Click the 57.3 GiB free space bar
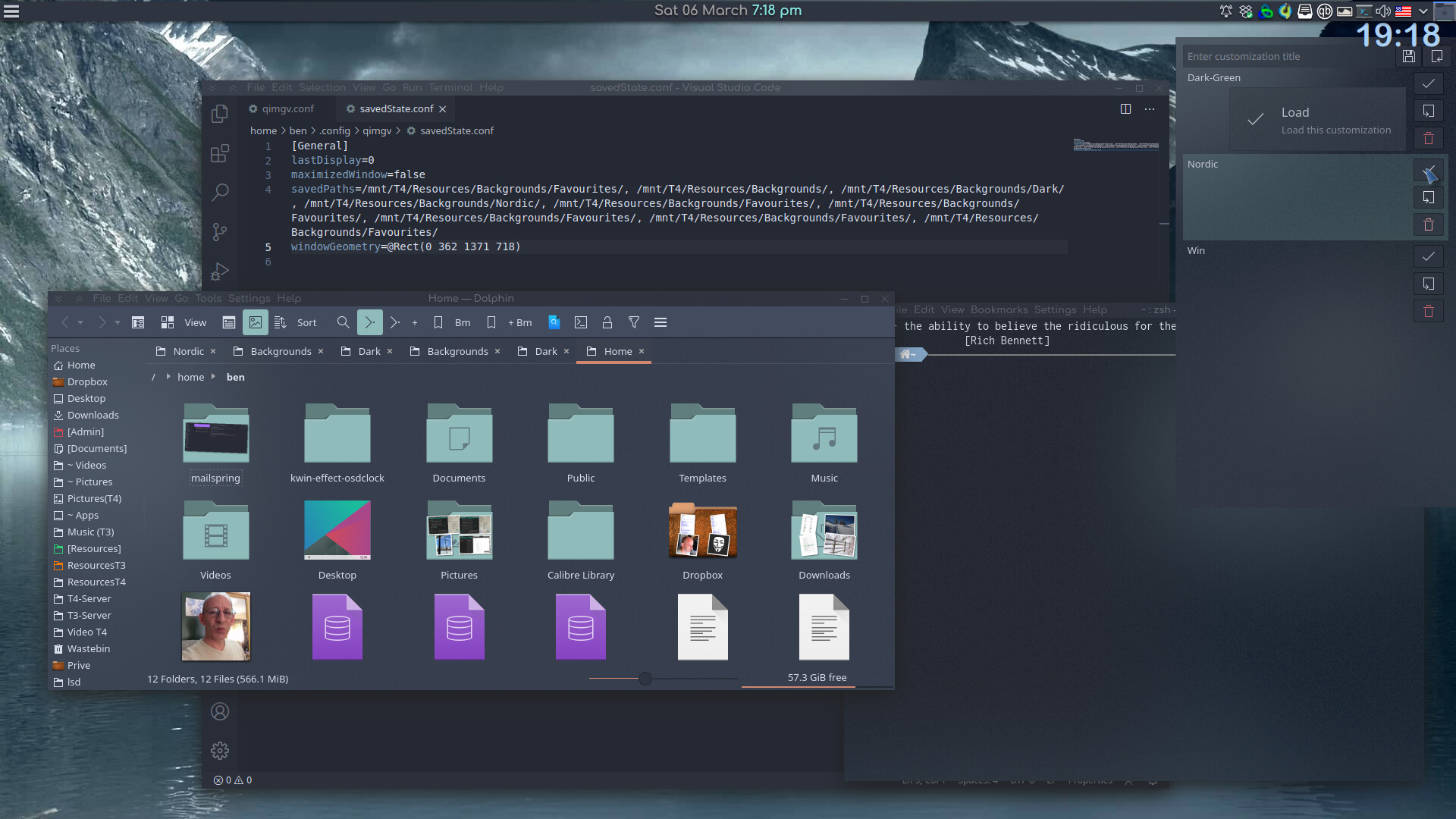This screenshot has height=819, width=1456. click(x=817, y=679)
